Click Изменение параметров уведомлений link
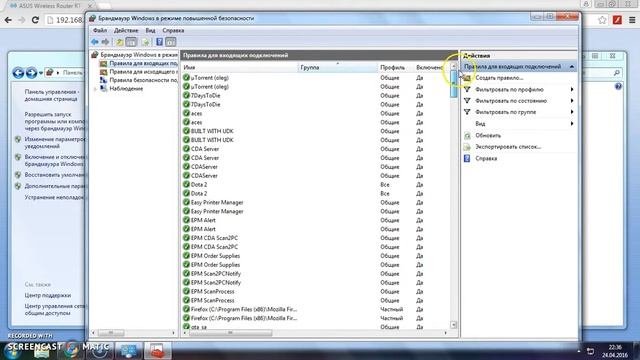Viewport: 640px width, 360px height. (x=55, y=143)
